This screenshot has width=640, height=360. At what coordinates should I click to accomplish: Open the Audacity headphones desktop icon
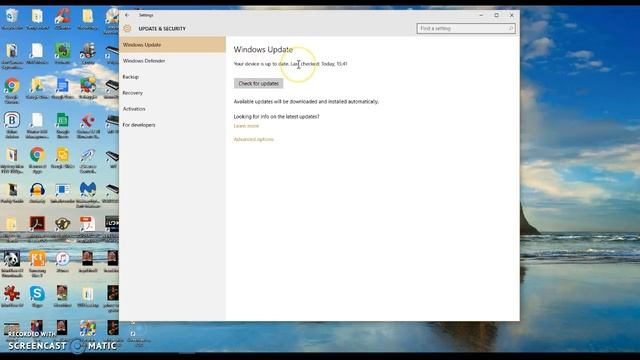coord(37,190)
